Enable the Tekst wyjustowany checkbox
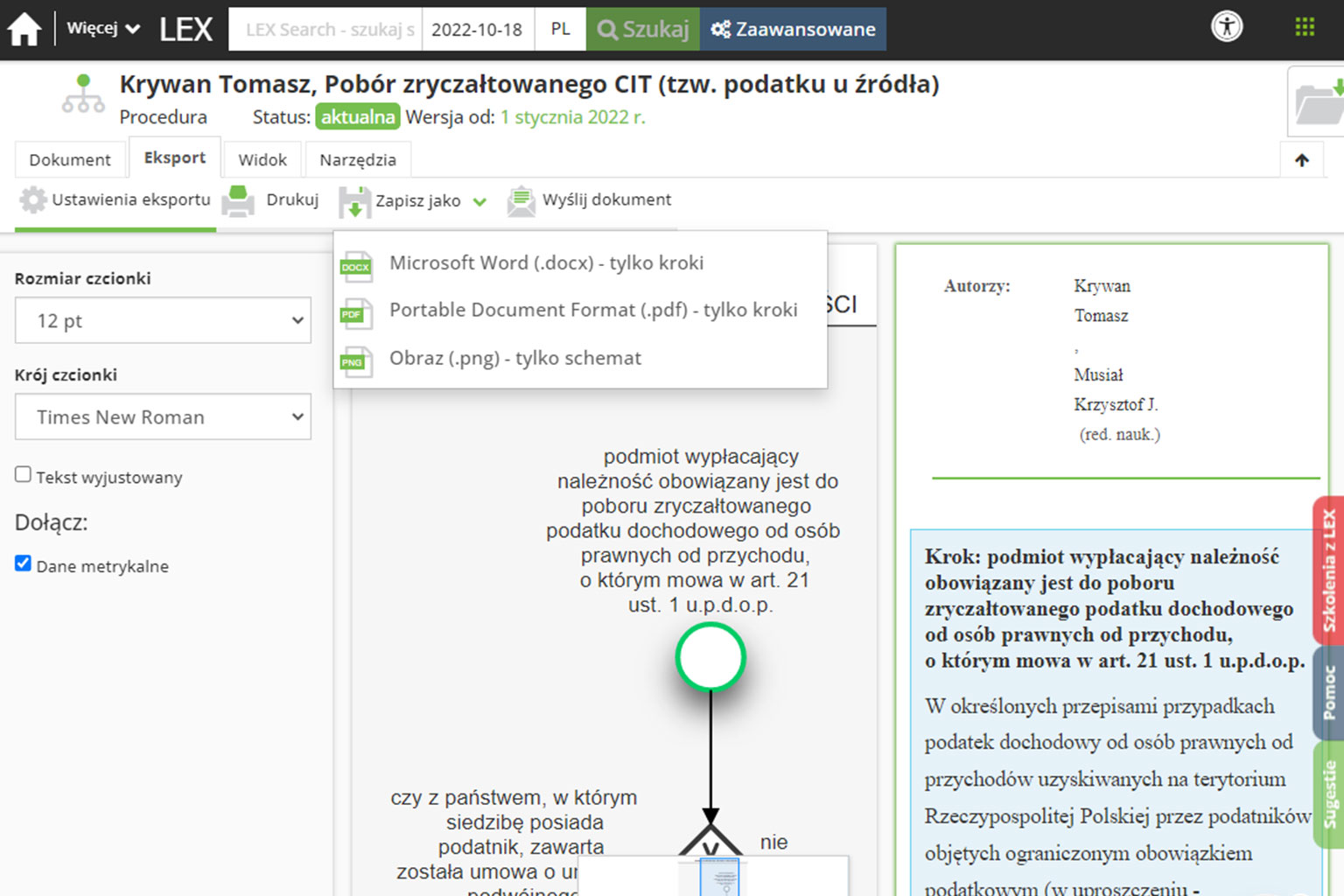This screenshot has height=896, width=1344. pos(24,475)
